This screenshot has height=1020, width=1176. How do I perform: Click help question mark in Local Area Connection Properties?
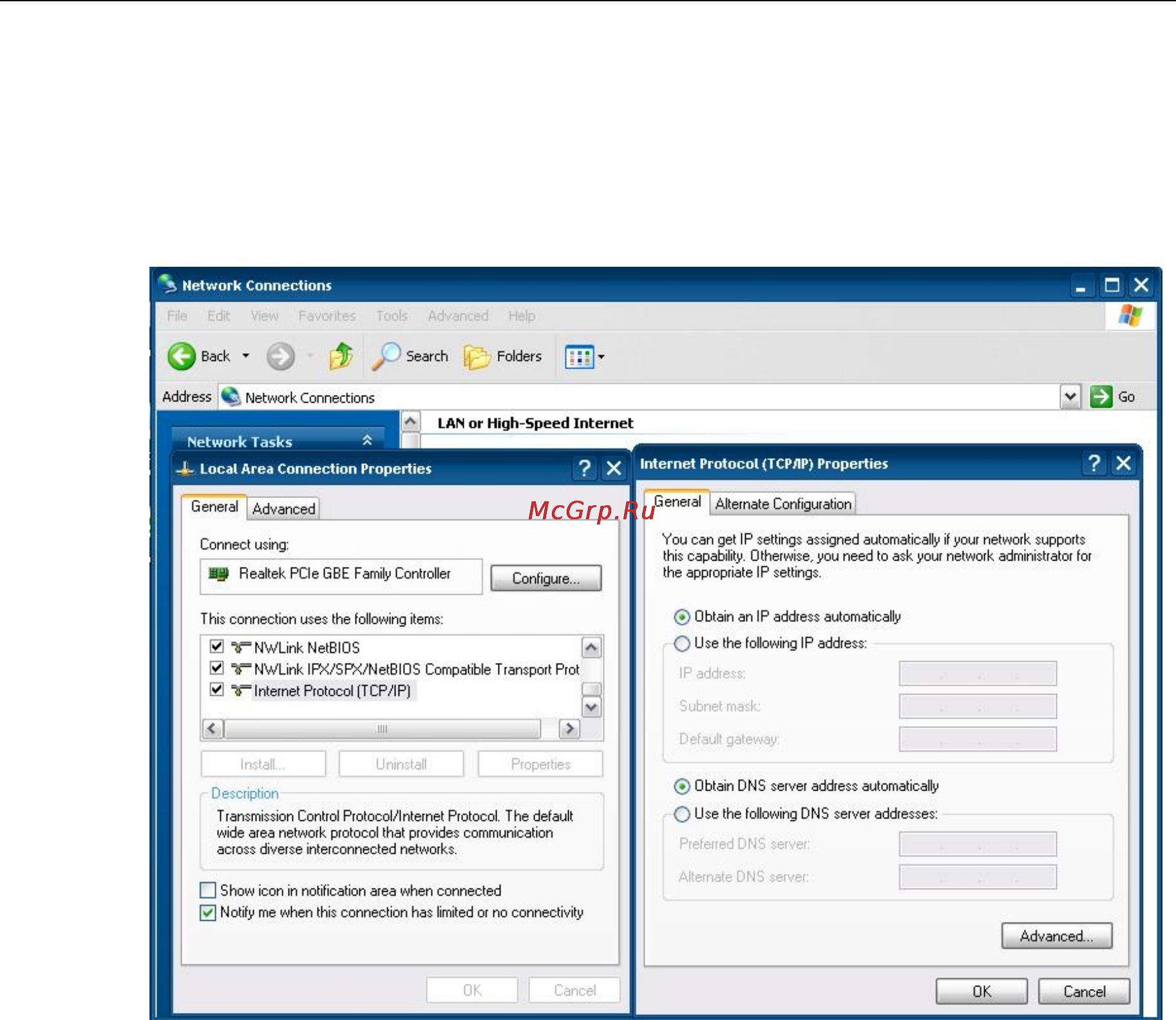[584, 468]
